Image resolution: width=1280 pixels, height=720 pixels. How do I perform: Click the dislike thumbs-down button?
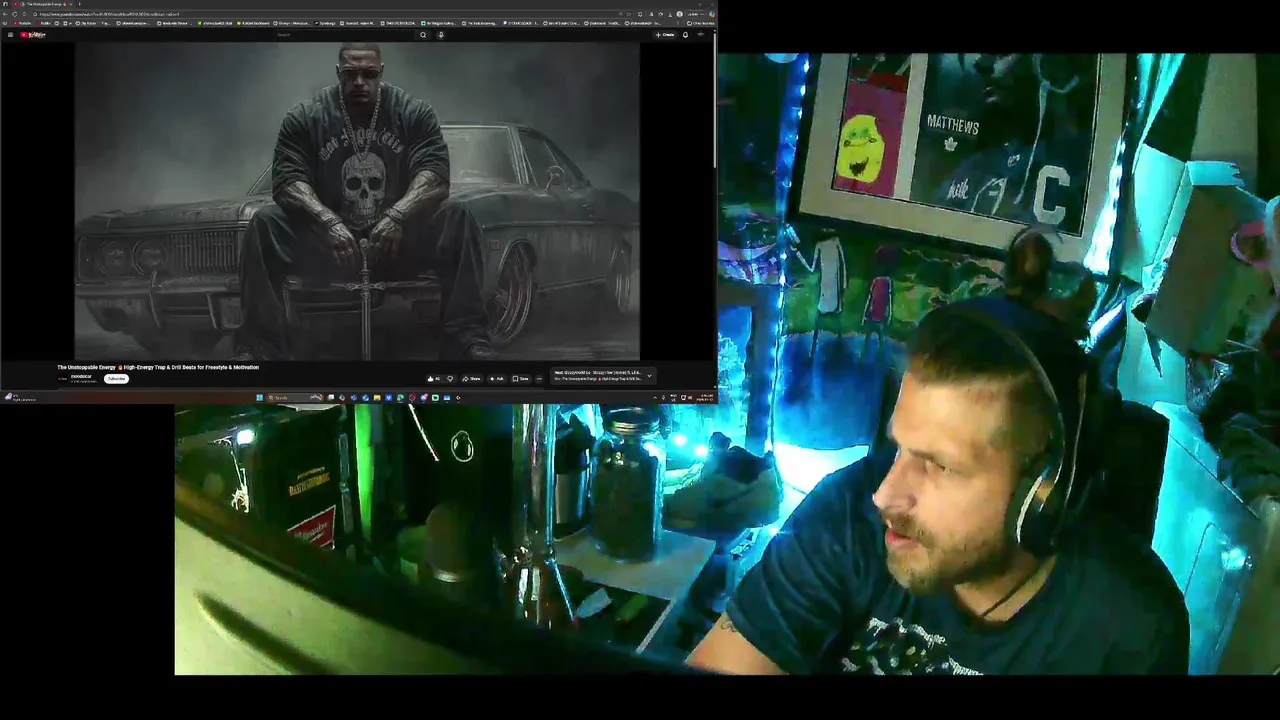pyautogui.click(x=450, y=379)
